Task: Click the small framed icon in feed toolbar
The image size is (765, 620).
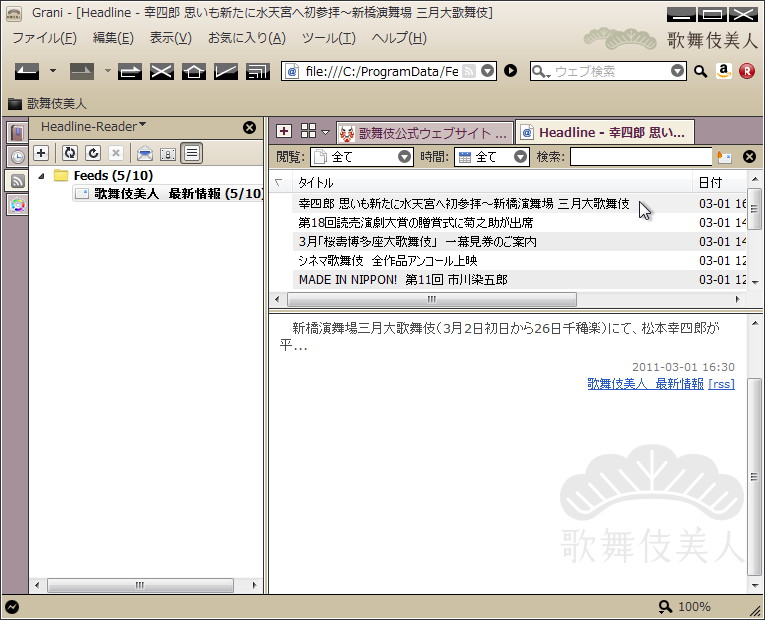Action: tap(168, 154)
